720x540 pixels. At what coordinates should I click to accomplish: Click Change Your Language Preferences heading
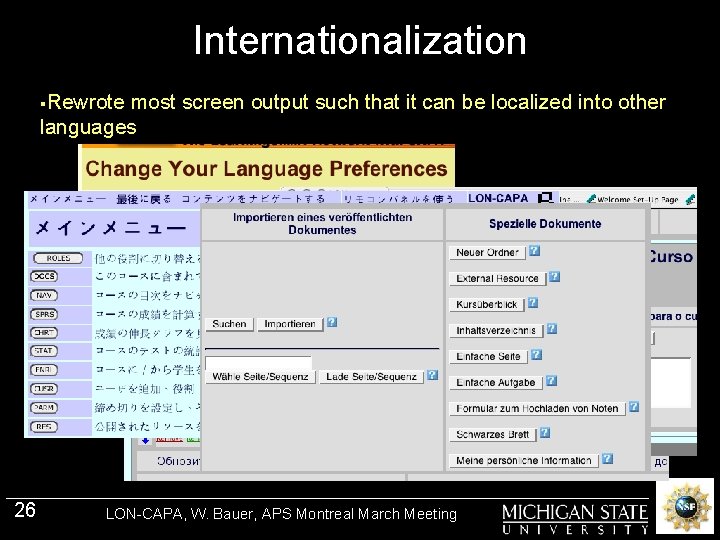tap(266, 169)
